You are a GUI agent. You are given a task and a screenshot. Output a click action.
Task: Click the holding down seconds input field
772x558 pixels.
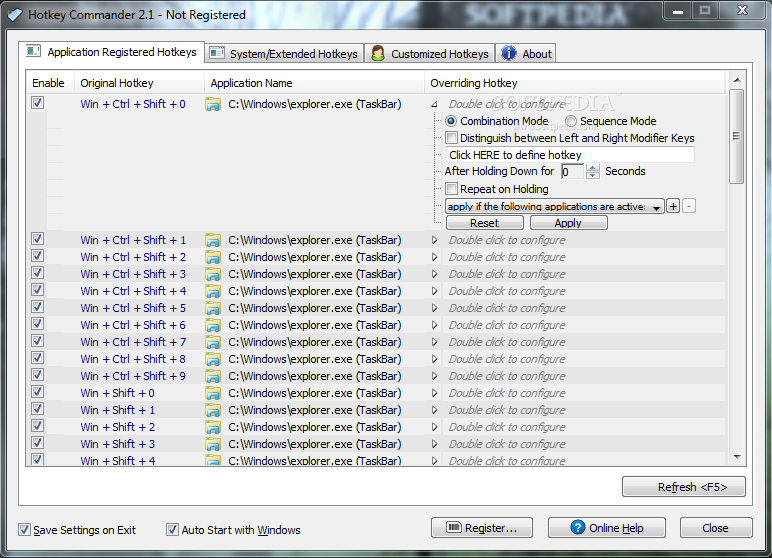pos(572,171)
